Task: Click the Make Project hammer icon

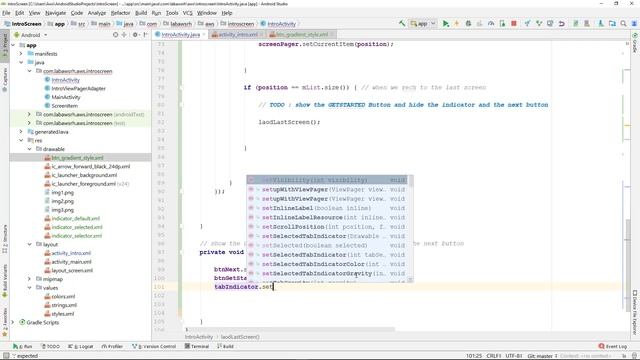Action: pyautogui.click(x=402, y=24)
